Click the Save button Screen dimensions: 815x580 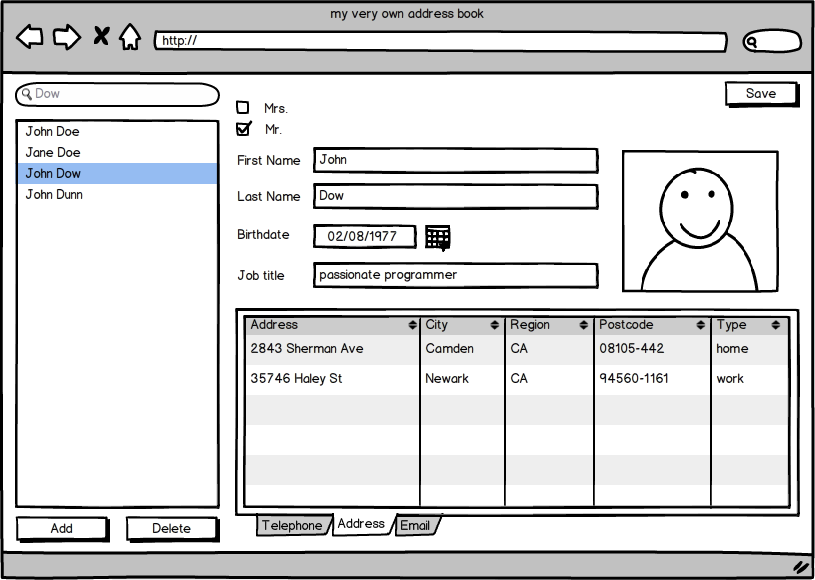(x=761, y=94)
